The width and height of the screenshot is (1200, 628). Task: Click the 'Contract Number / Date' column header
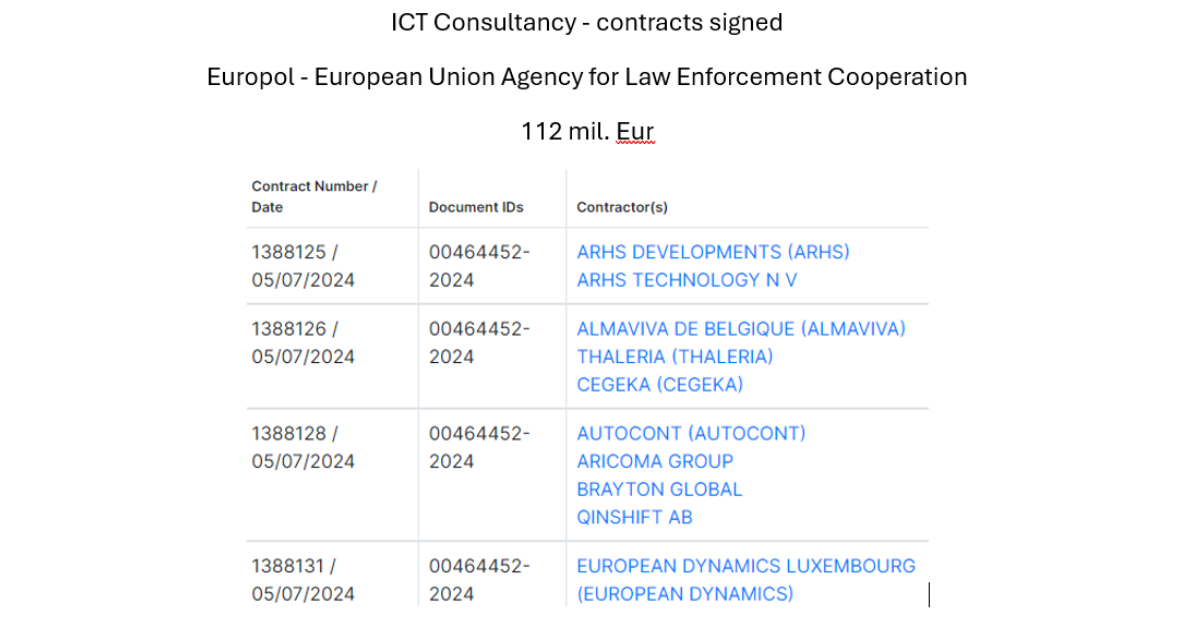click(x=314, y=197)
